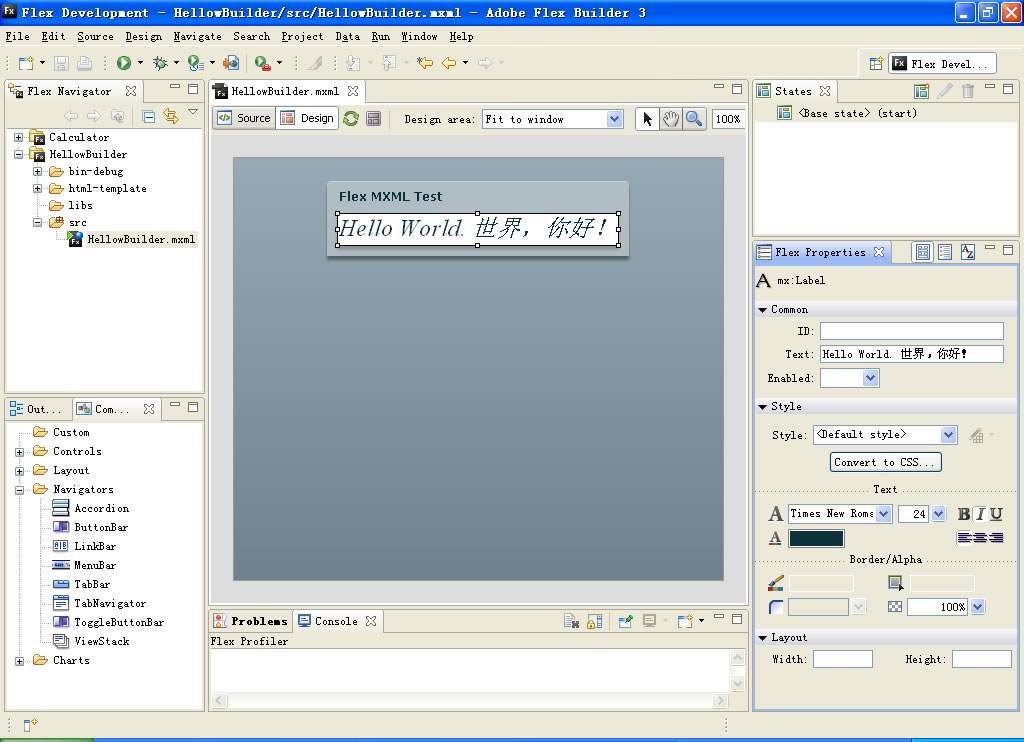Image resolution: width=1024 pixels, height=742 pixels.
Task: Click the Height input field
Action: tap(982, 659)
